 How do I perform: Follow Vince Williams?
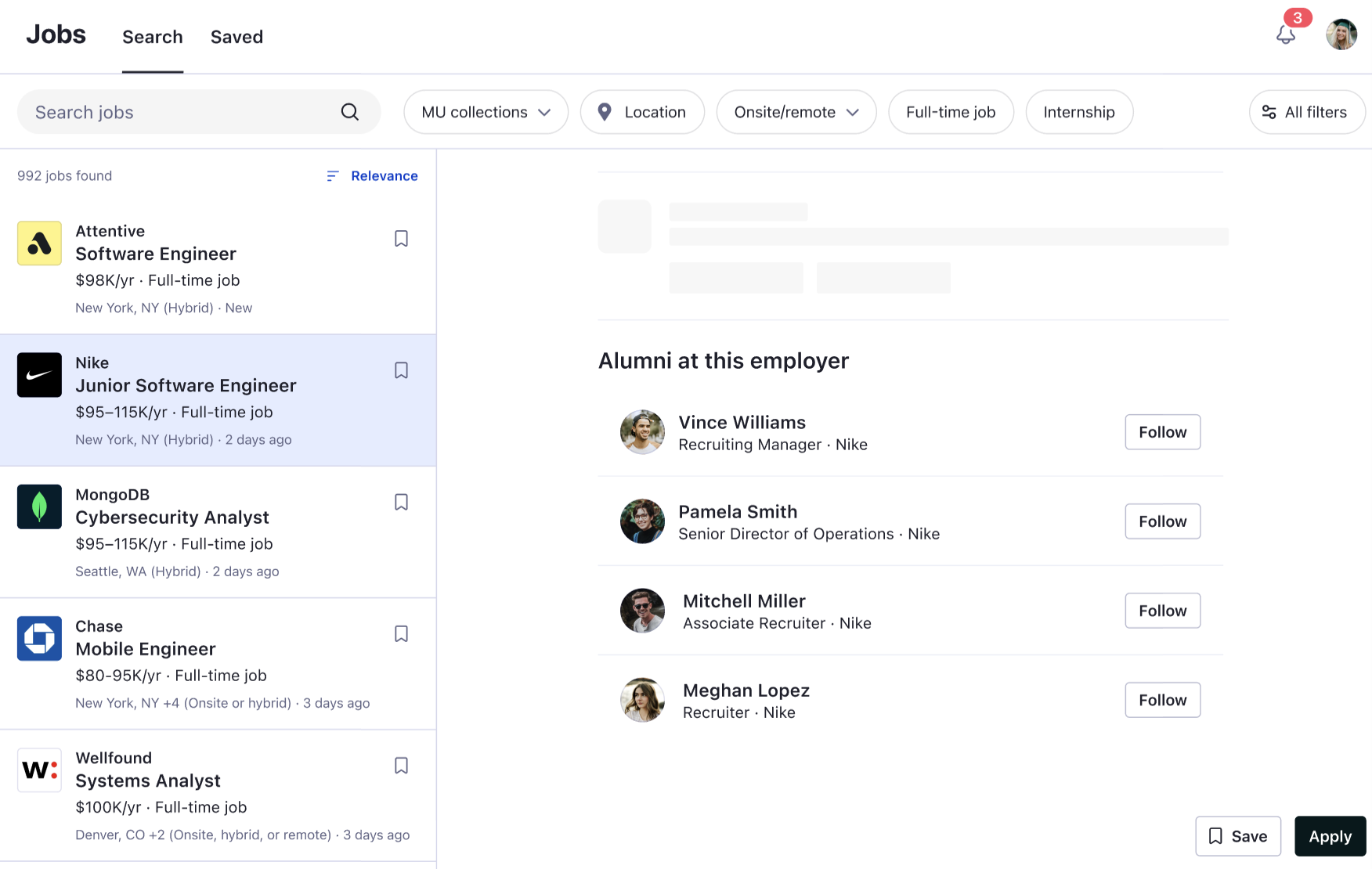1162,432
